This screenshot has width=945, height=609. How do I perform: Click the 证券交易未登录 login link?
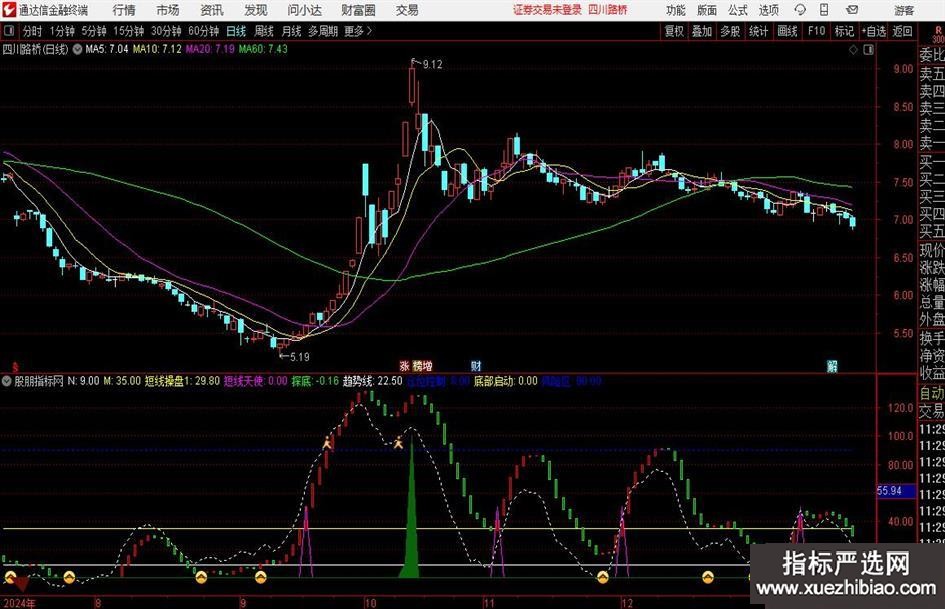pyautogui.click(x=548, y=10)
